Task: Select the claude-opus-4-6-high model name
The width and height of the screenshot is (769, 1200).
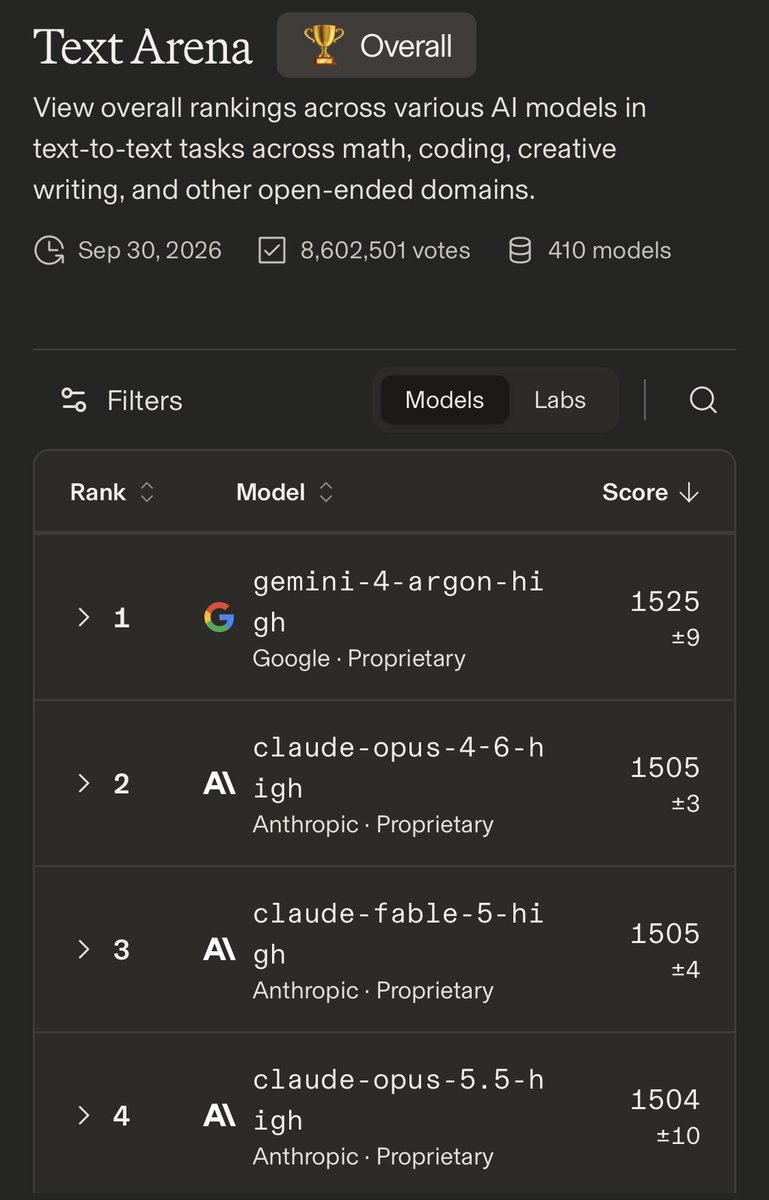Action: [398, 767]
